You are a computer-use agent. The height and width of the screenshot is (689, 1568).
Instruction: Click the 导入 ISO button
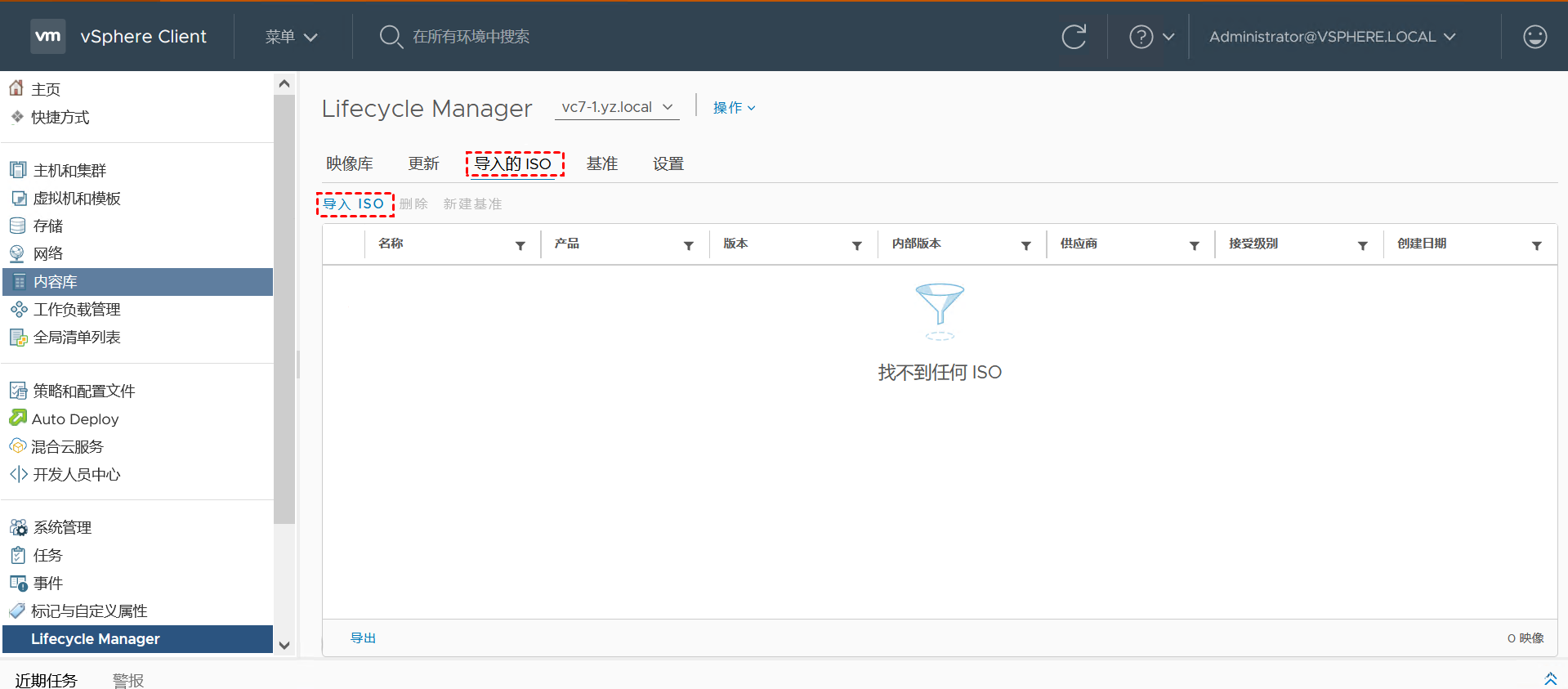354,204
